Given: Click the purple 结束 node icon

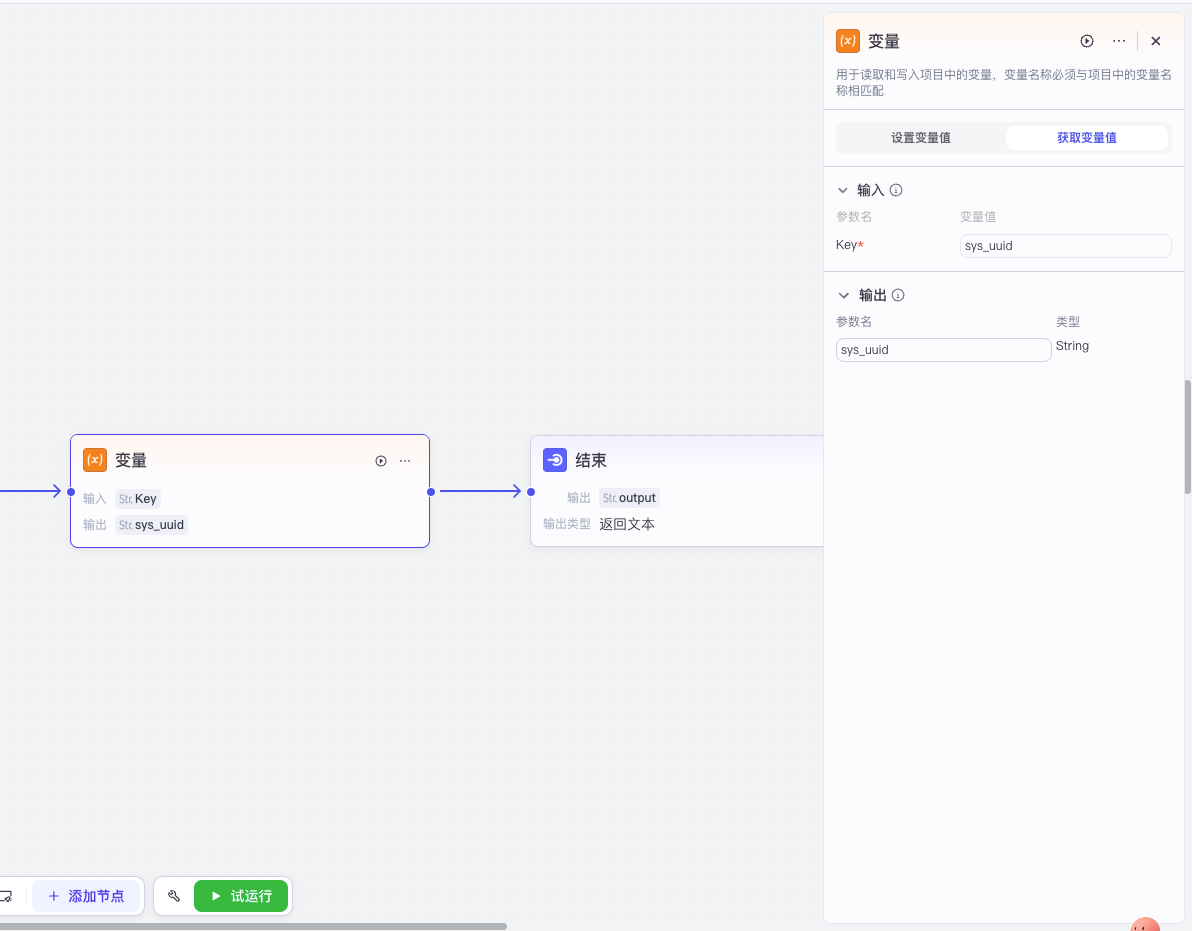Looking at the screenshot, I should click(x=555, y=460).
